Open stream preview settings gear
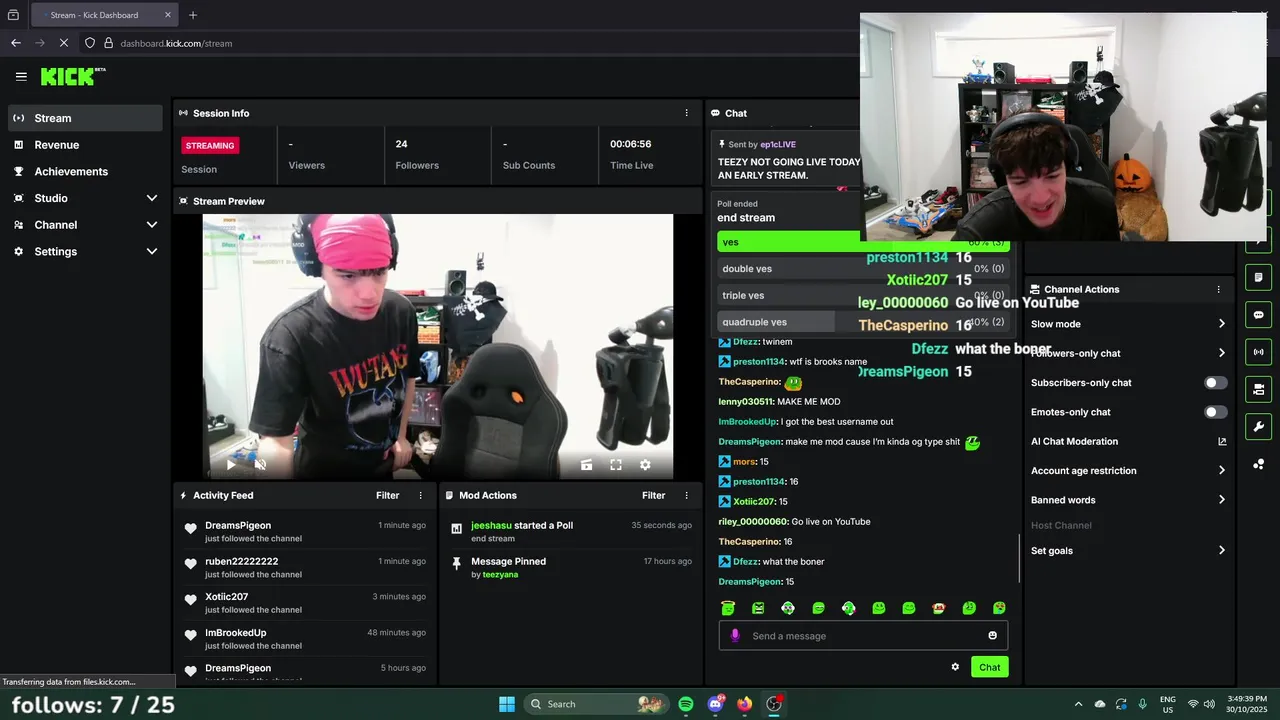 (x=645, y=465)
